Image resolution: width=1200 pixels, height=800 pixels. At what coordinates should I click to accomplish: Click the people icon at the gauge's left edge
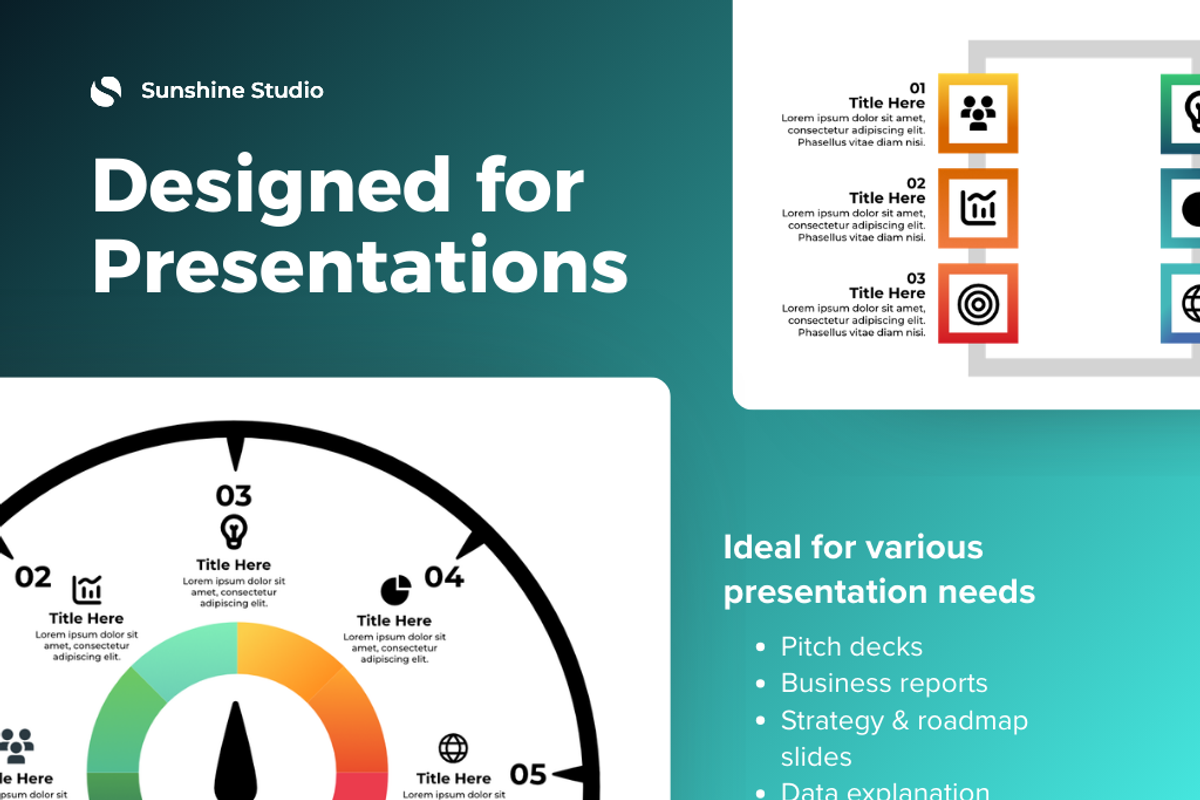coord(16,746)
